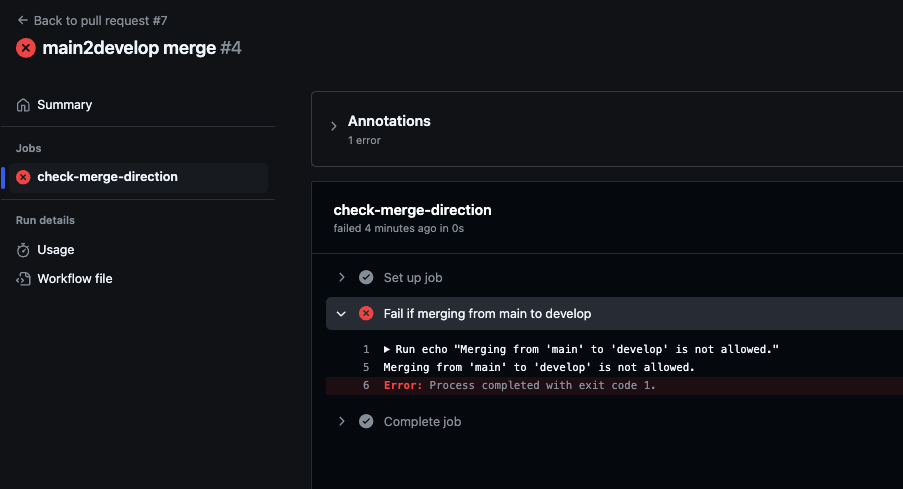This screenshot has height=489, width=903.
Task: Click the failed icon beside check-merge-direction job
Action: click(23, 177)
